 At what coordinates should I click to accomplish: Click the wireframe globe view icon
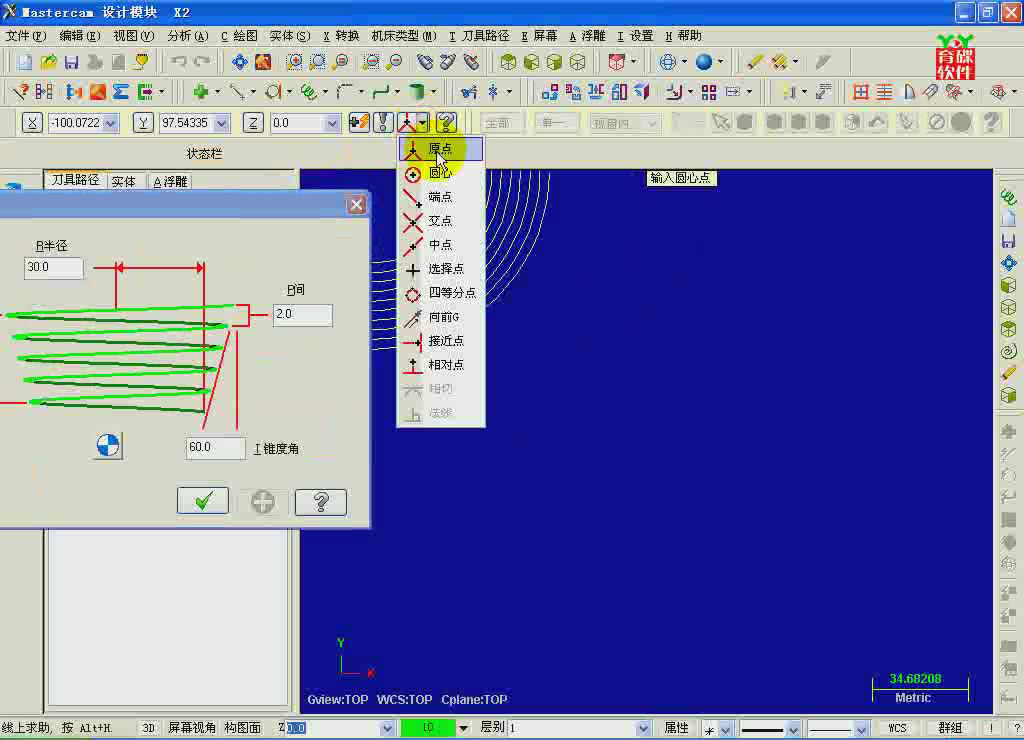pos(667,62)
